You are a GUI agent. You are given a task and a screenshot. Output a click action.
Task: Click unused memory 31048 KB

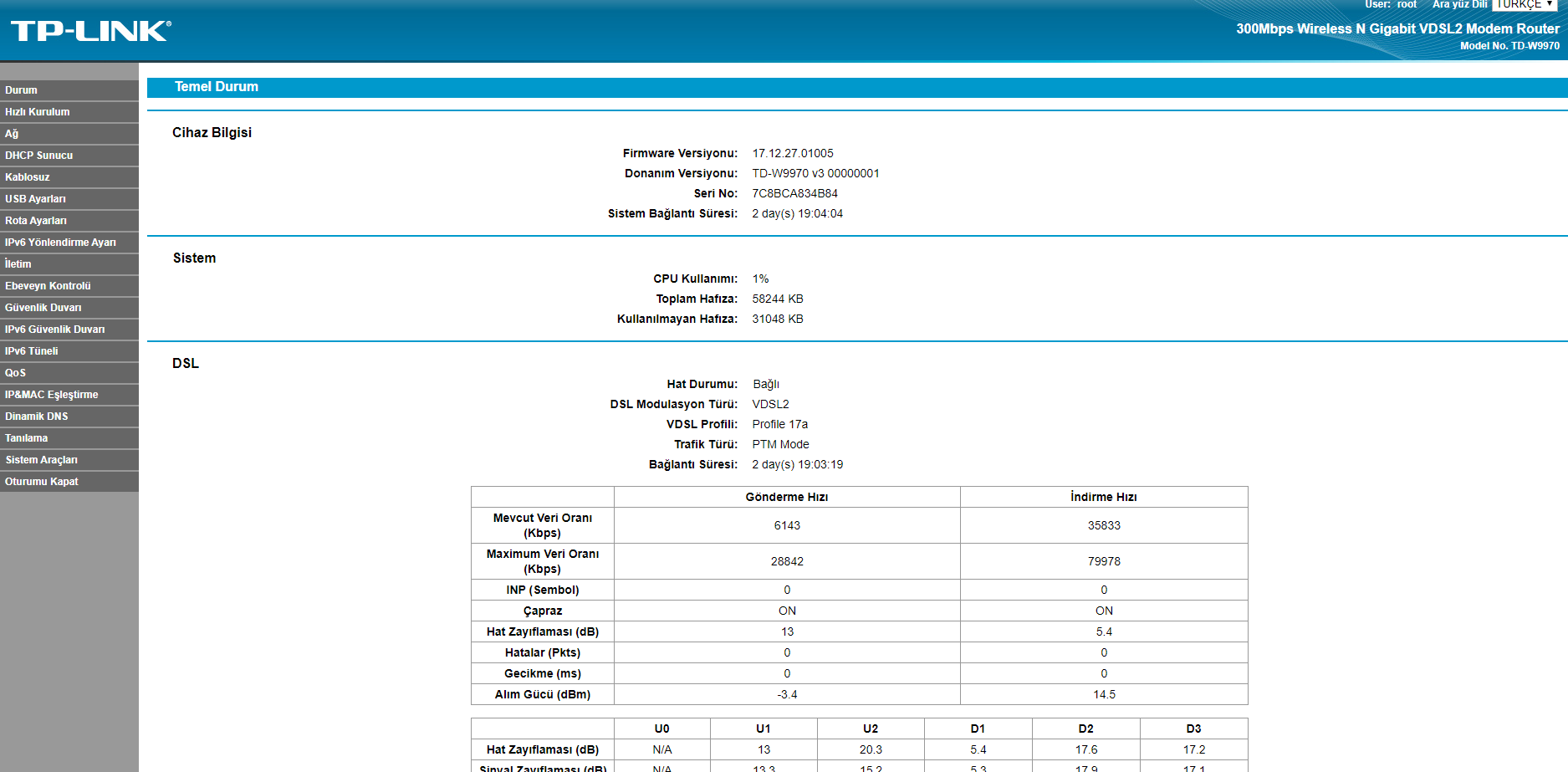(x=778, y=320)
